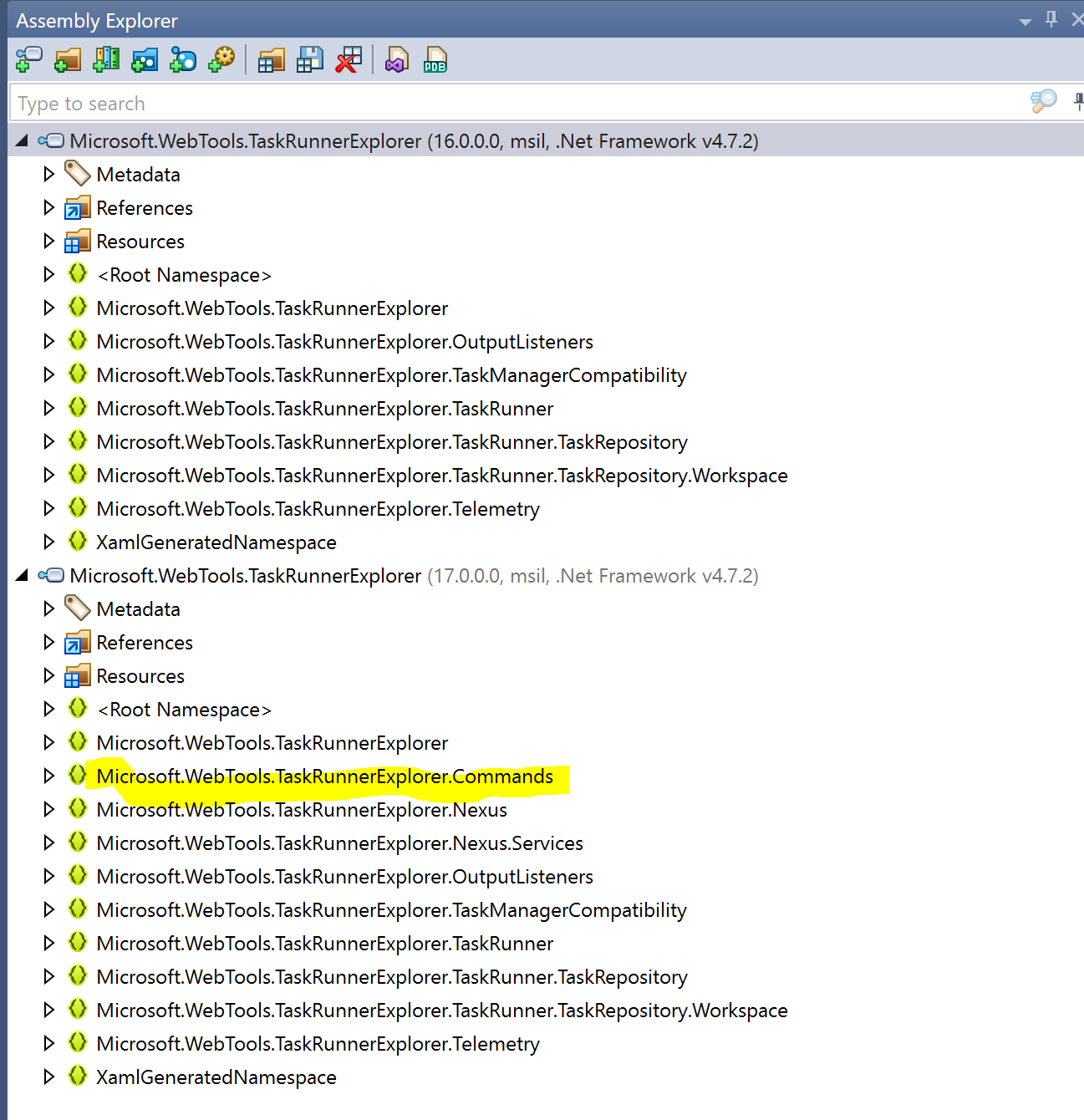Click the Open assembly icon with green plus

(28, 59)
